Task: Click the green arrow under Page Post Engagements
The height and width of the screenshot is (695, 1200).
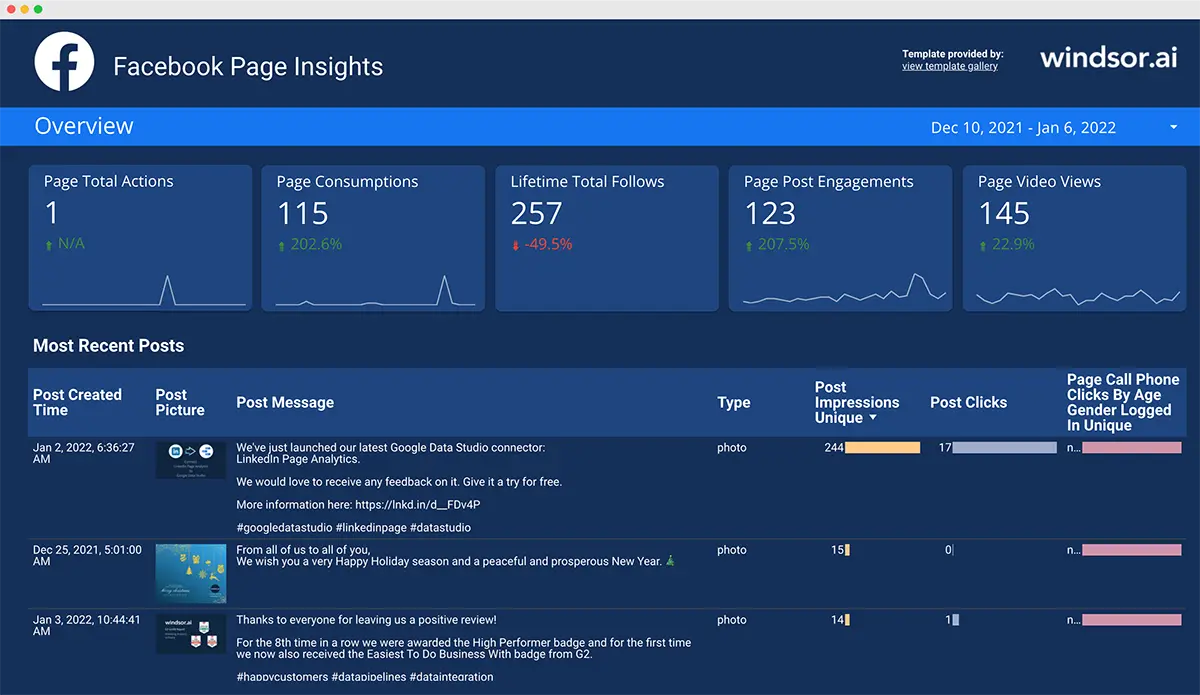Action: 749,245
